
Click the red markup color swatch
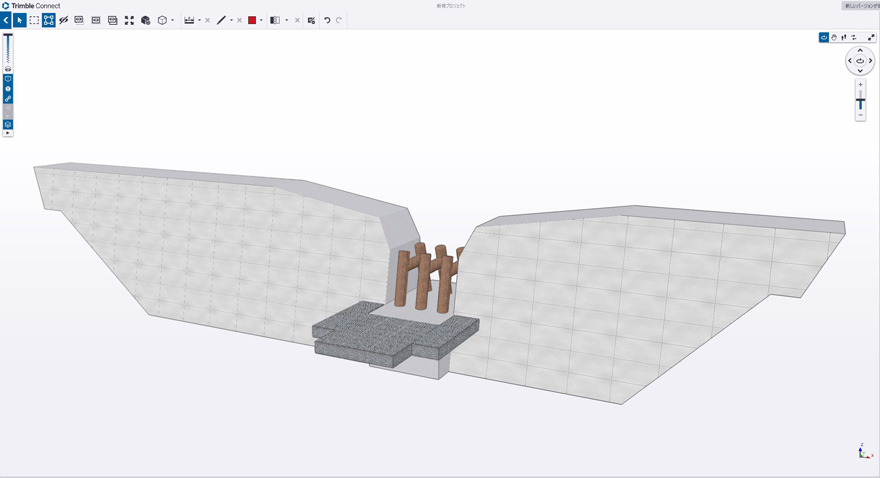click(252, 20)
